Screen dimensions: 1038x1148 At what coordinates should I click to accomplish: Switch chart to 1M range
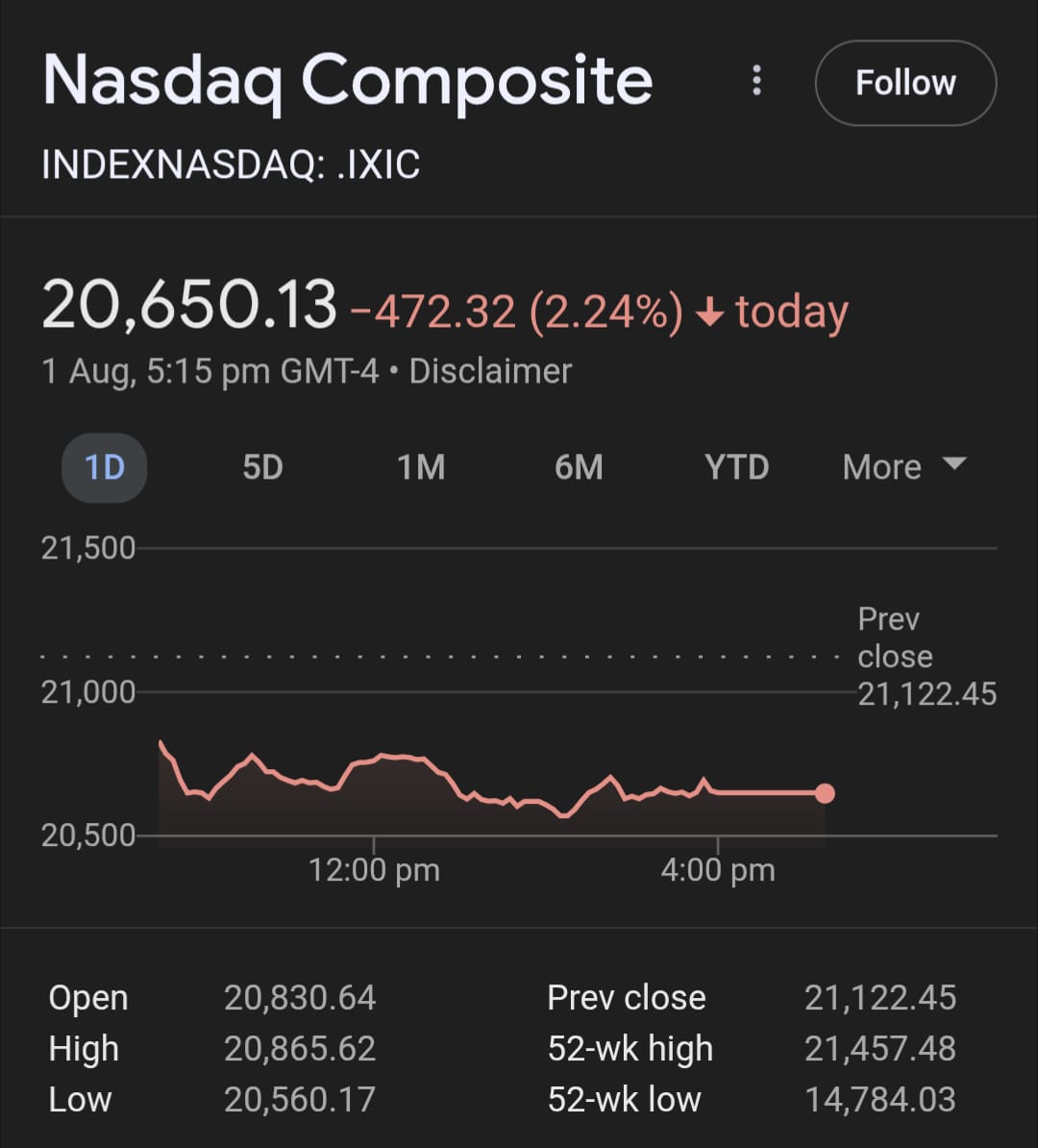coord(421,468)
